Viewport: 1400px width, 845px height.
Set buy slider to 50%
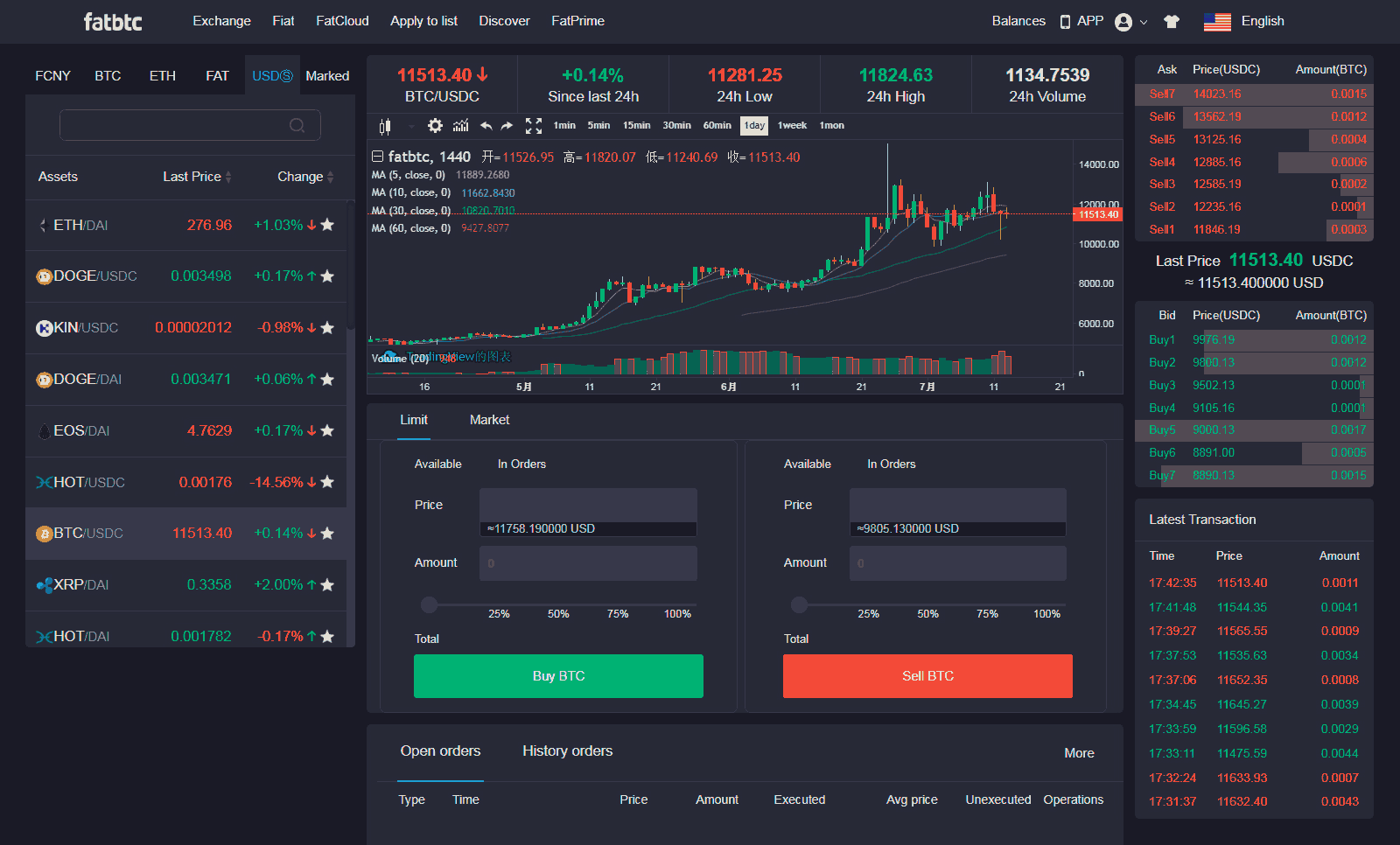[558, 614]
